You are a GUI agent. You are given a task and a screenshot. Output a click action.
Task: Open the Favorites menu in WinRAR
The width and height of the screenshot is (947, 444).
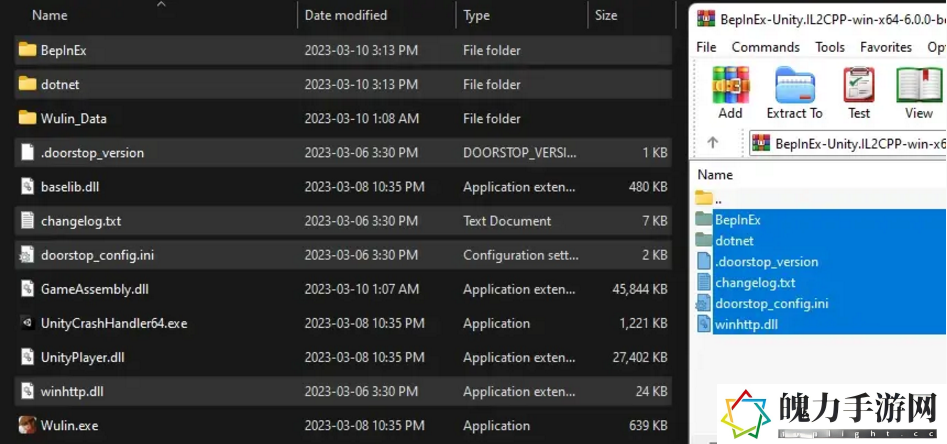(886, 47)
